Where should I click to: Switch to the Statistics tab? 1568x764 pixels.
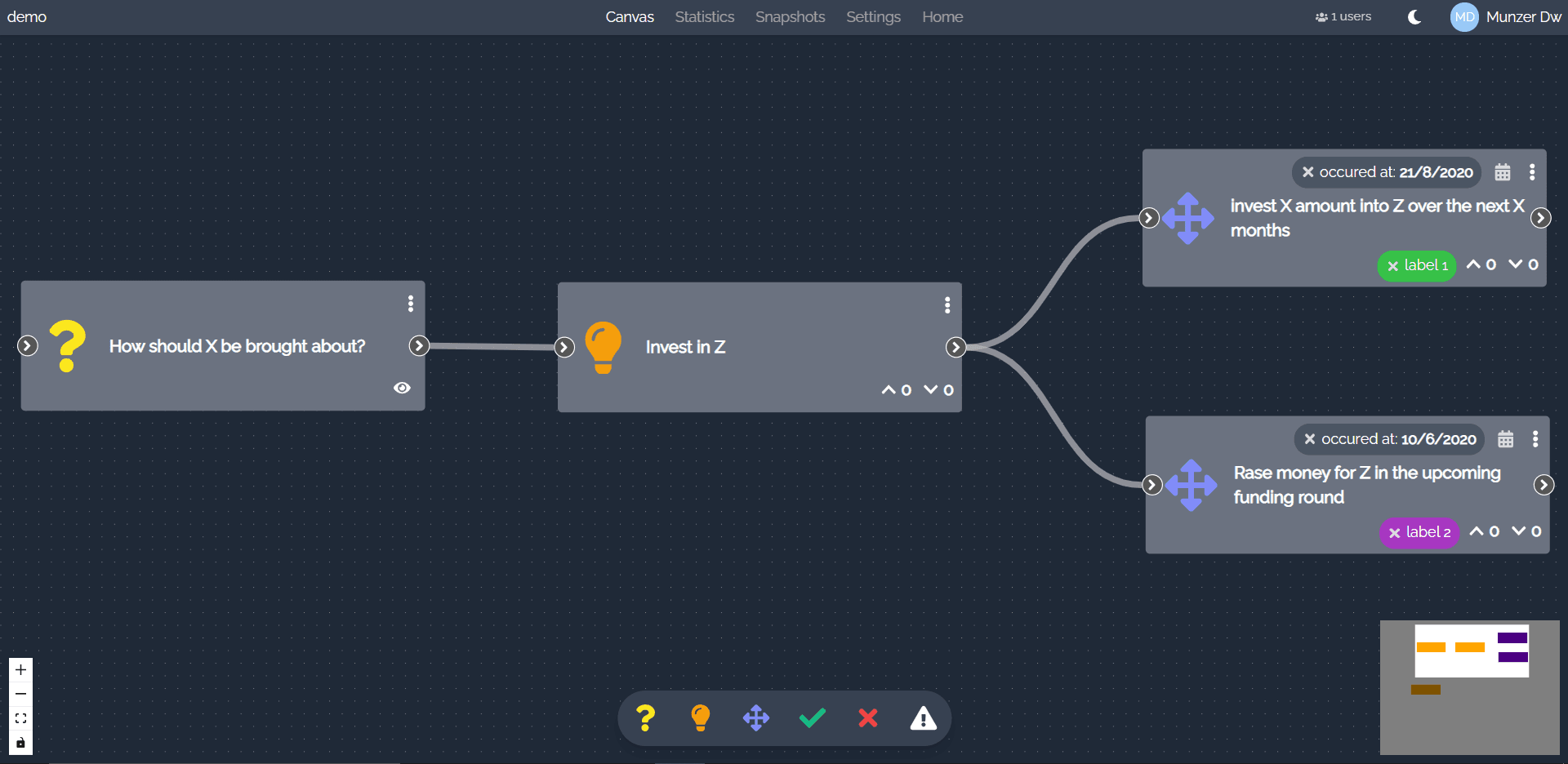[x=704, y=17]
